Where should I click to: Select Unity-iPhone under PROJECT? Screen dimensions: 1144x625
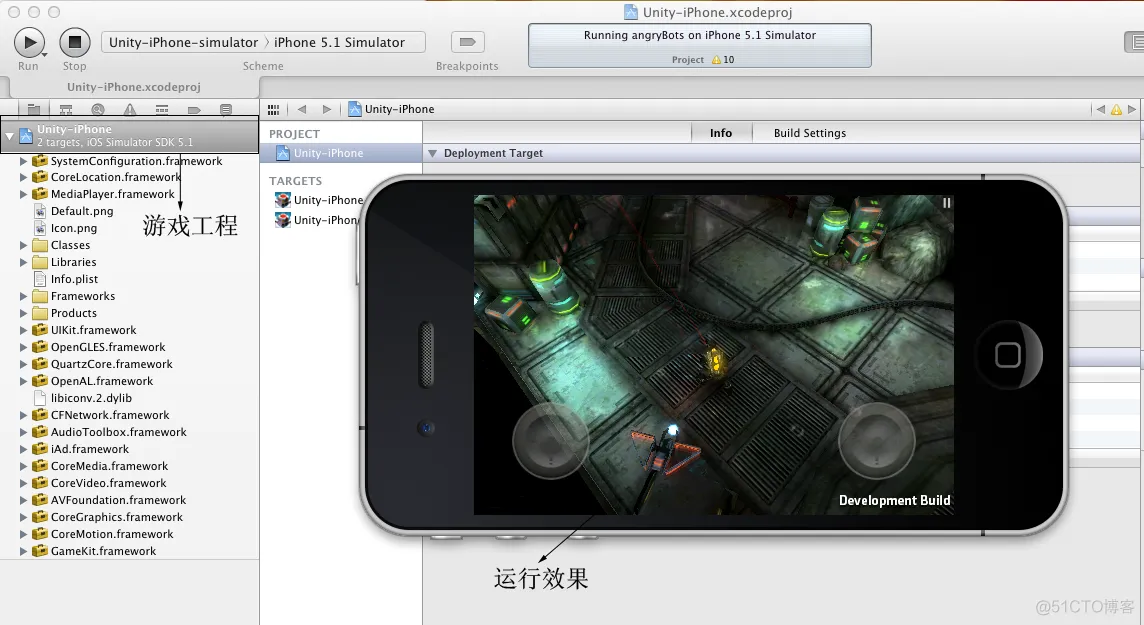pos(341,153)
